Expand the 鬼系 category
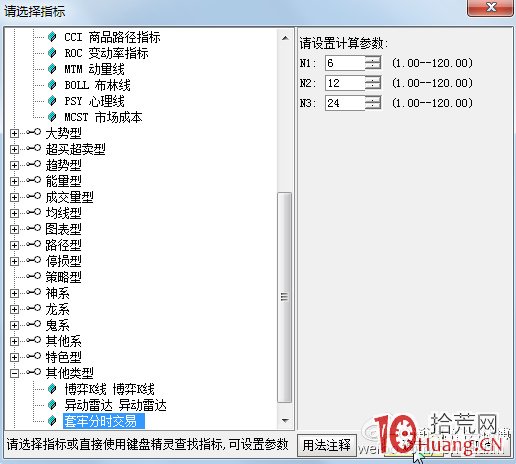Screen dimensions: 516x464 pos(14,325)
